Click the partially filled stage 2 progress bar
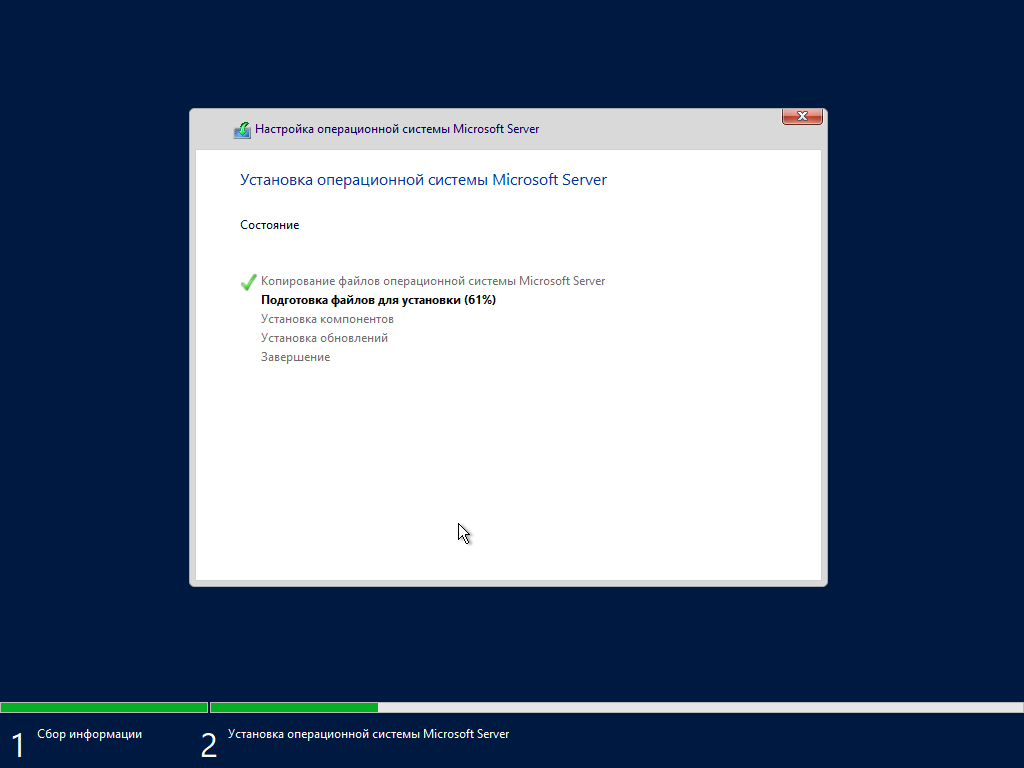The image size is (1024, 768). (616, 707)
